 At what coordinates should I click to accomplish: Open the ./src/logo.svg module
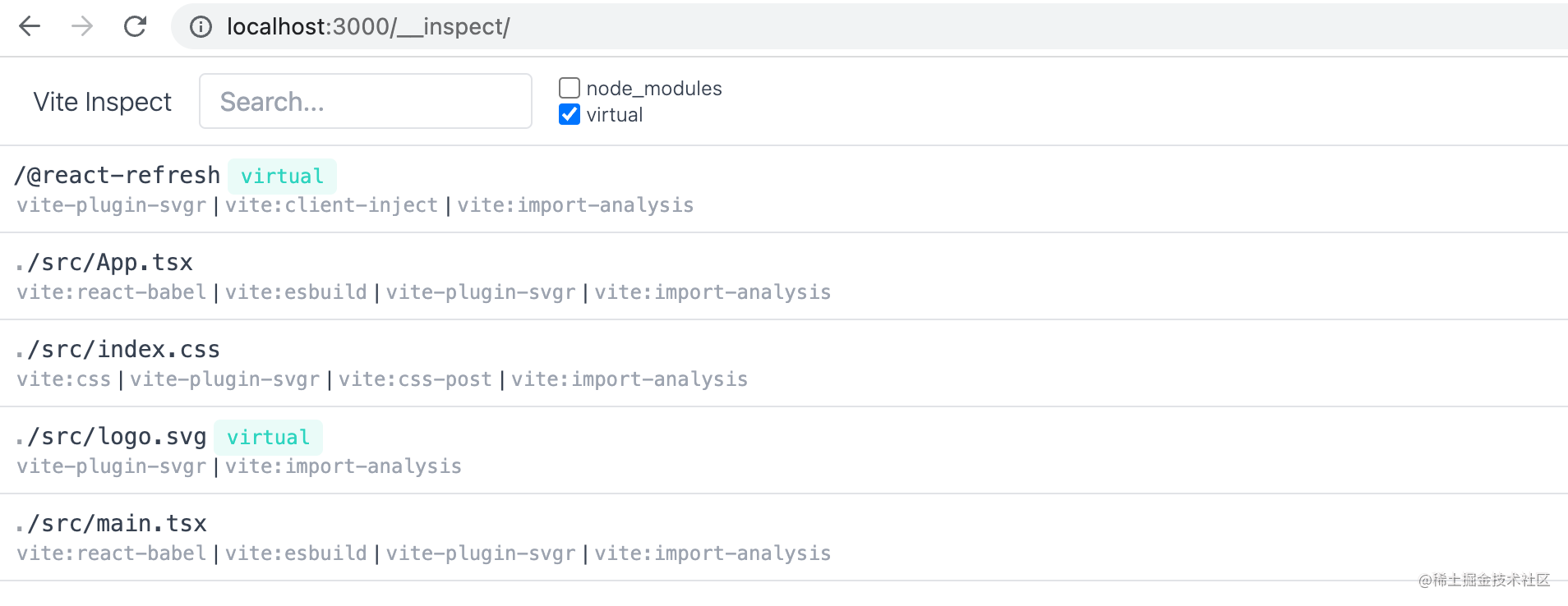click(x=111, y=437)
